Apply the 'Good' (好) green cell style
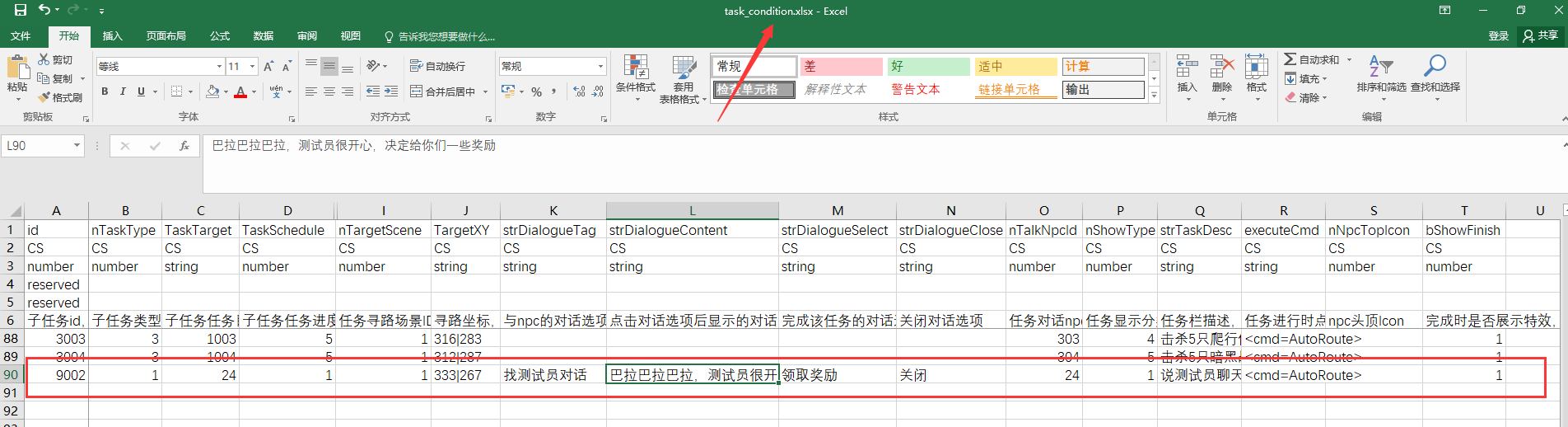1568x427 pixels. point(928,66)
